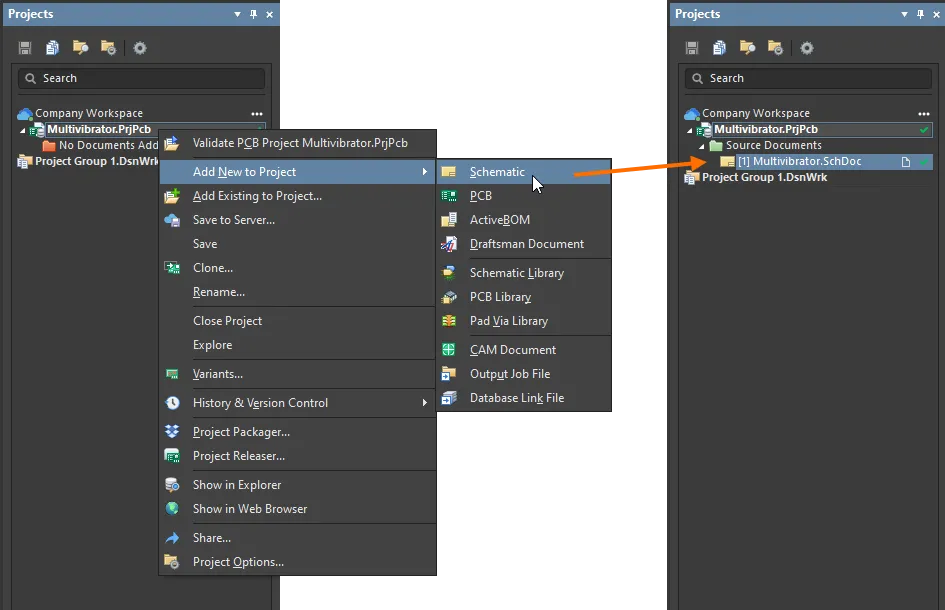
Task: Select Company Workspace in right panel
Action: [756, 113]
